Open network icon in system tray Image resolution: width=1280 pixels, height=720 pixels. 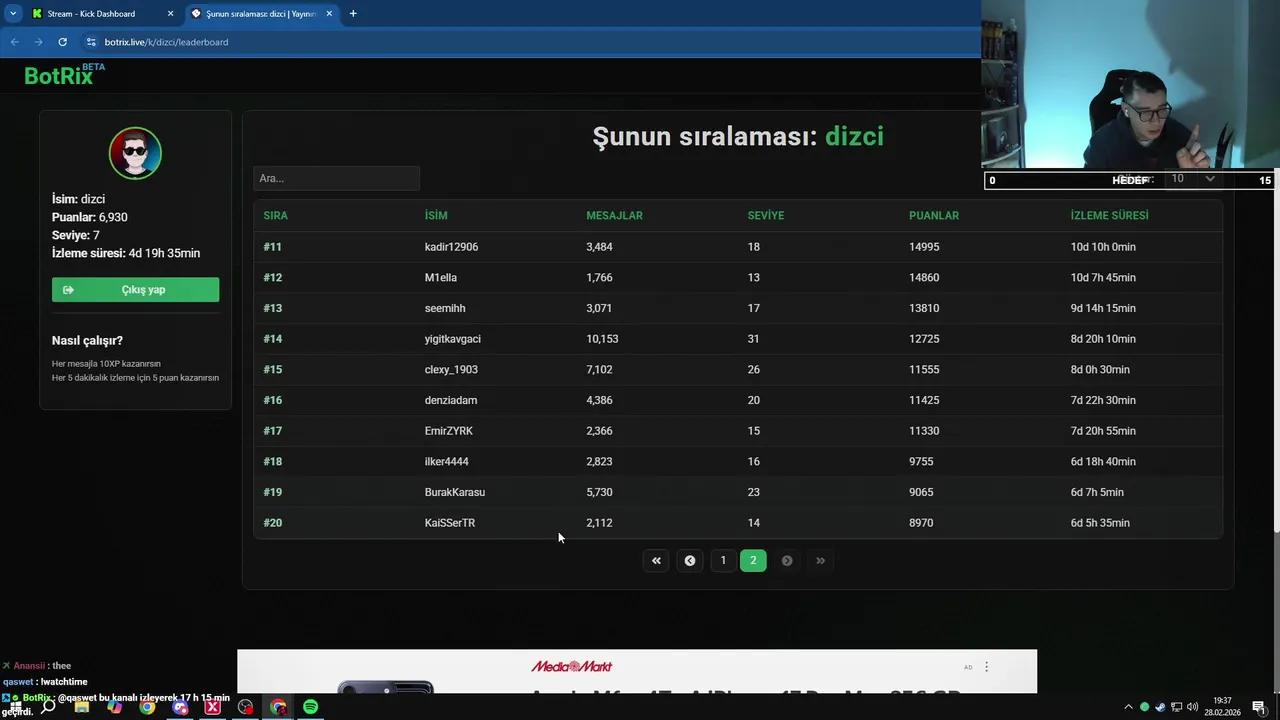(x=1176, y=707)
